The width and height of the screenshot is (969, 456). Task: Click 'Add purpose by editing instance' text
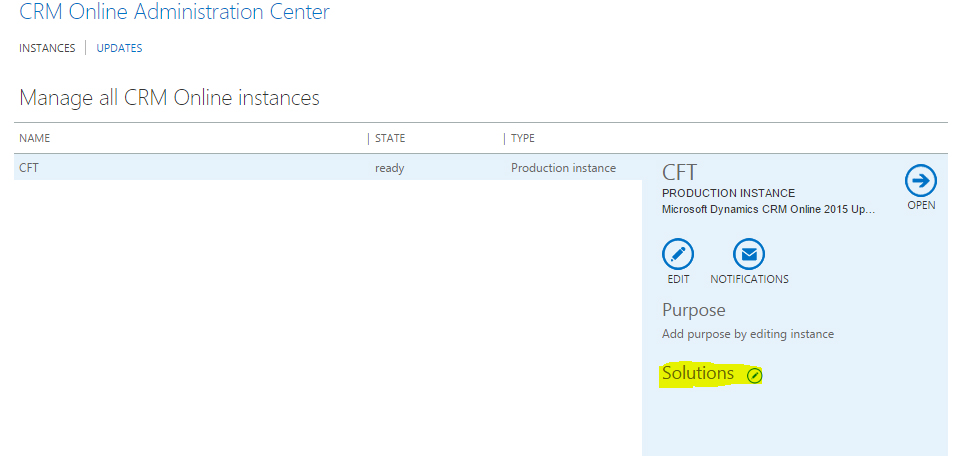coord(747,334)
